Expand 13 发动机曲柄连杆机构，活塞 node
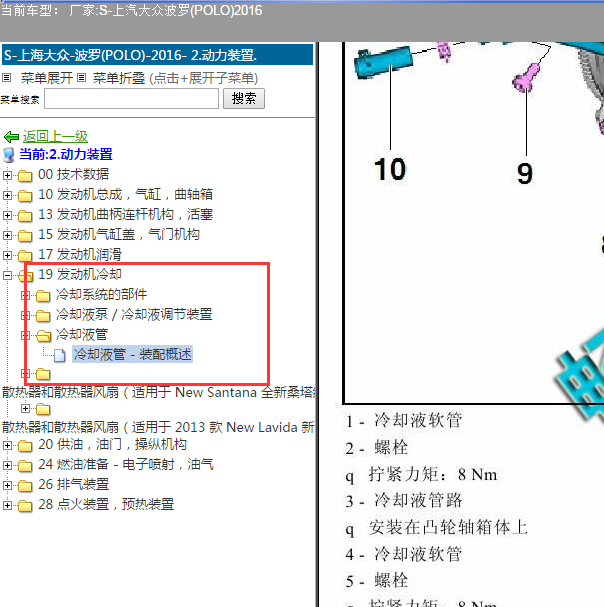 pos(7,215)
